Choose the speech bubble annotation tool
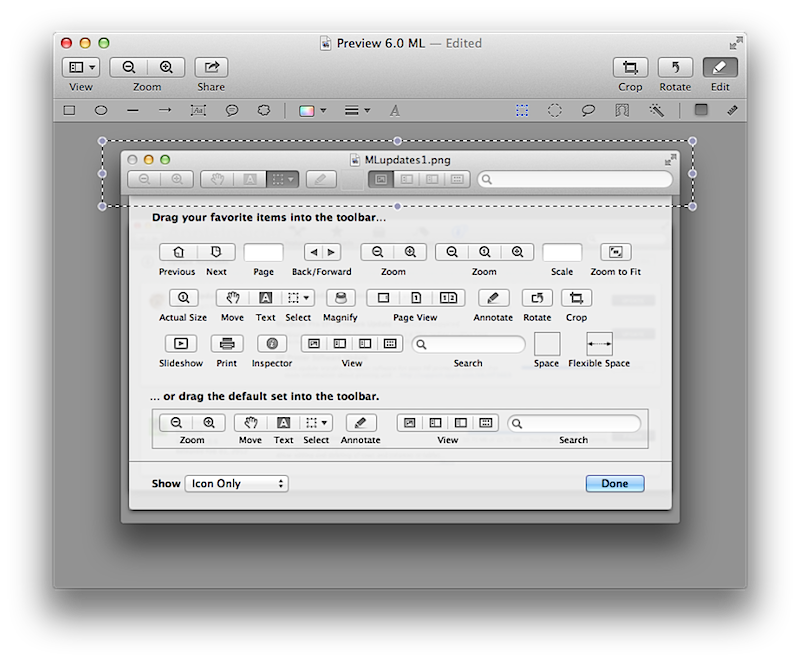The image size is (800, 662). (x=231, y=111)
